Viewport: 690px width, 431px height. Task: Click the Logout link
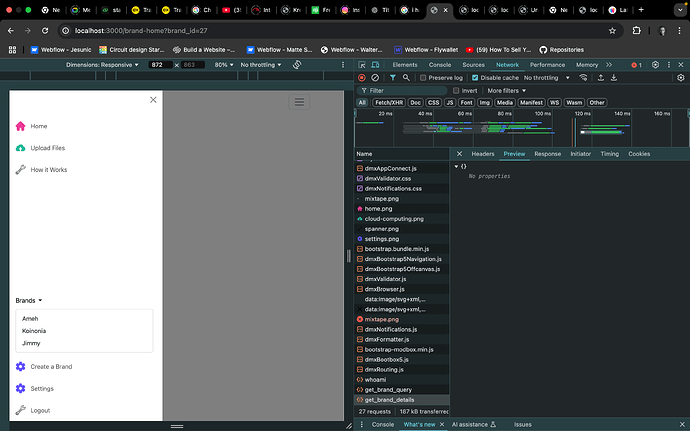[40, 410]
